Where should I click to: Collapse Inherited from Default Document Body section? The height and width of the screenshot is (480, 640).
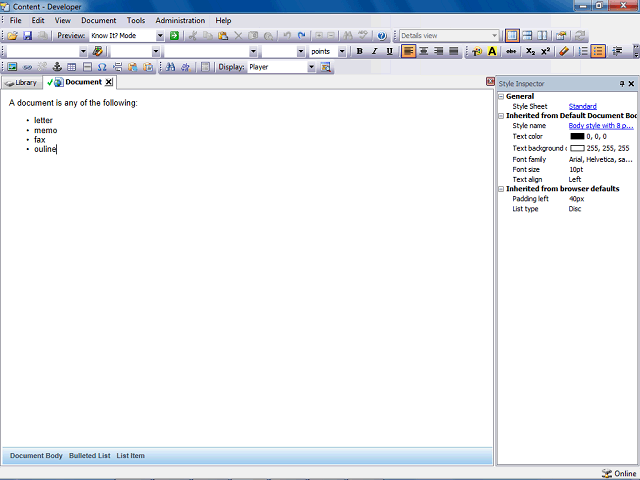501,116
